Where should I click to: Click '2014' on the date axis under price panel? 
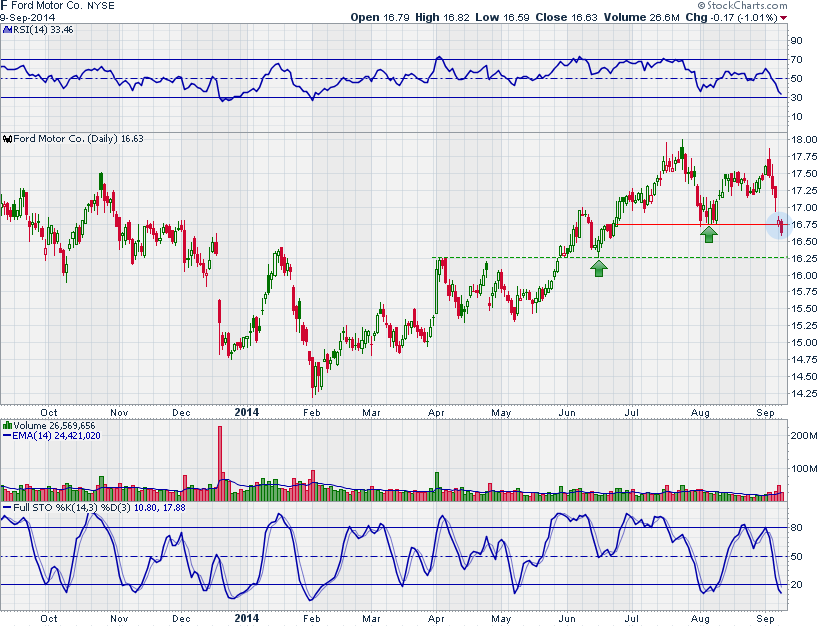coord(246,412)
